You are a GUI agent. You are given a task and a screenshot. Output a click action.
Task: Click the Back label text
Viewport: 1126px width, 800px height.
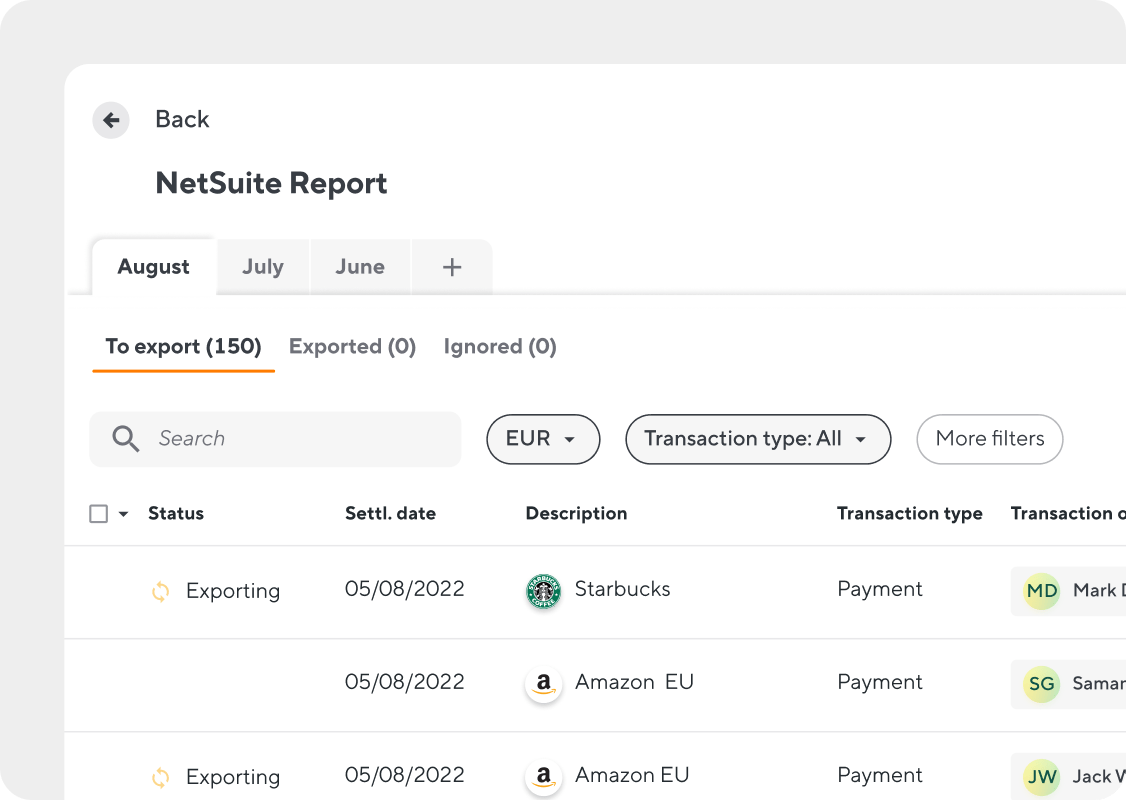(182, 119)
